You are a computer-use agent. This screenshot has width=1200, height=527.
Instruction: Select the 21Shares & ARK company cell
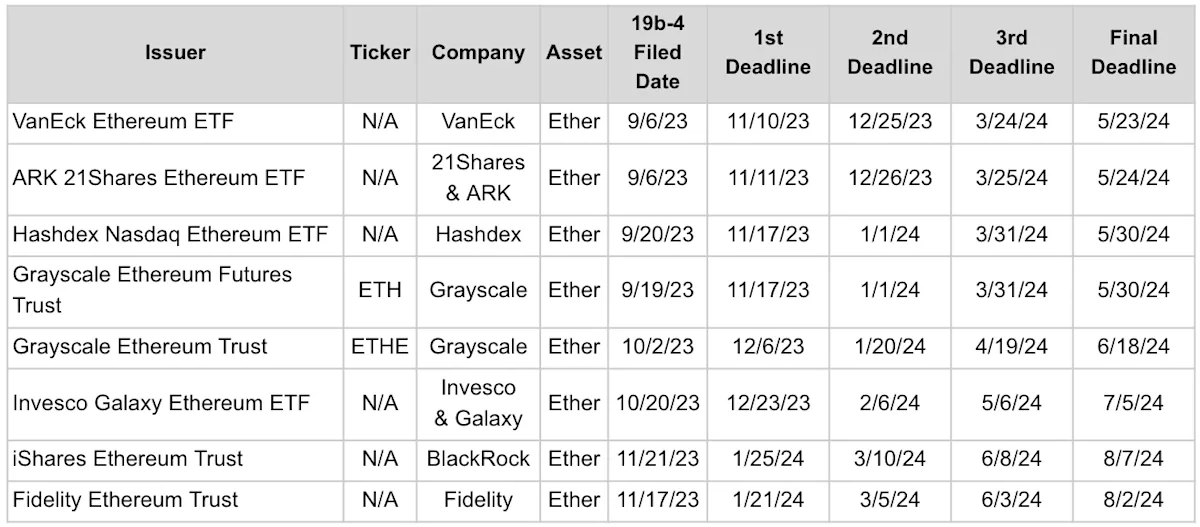tap(478, 178)
